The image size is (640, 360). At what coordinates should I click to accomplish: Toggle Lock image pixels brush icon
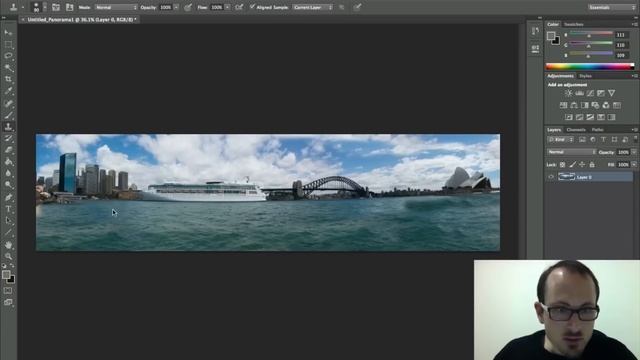(x=573, y=164)
